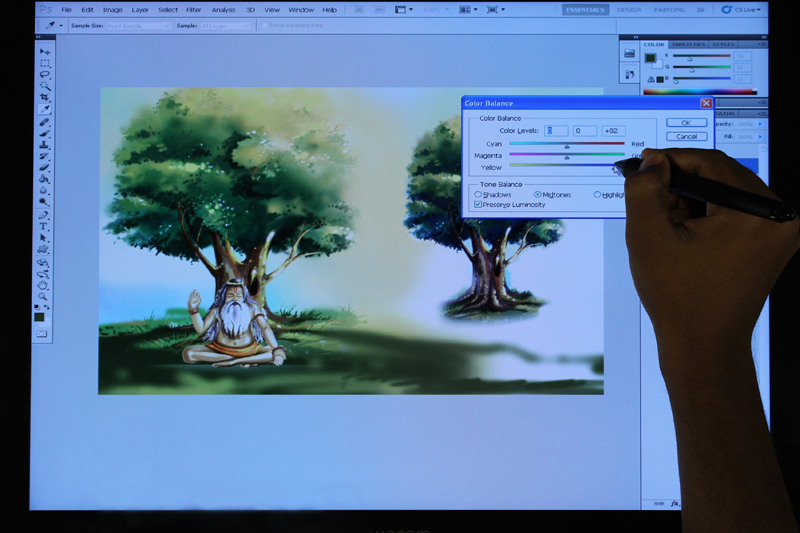Select the Zoom tool in toolbox
This screenshot has height=533, width=800.
point(43,297)
